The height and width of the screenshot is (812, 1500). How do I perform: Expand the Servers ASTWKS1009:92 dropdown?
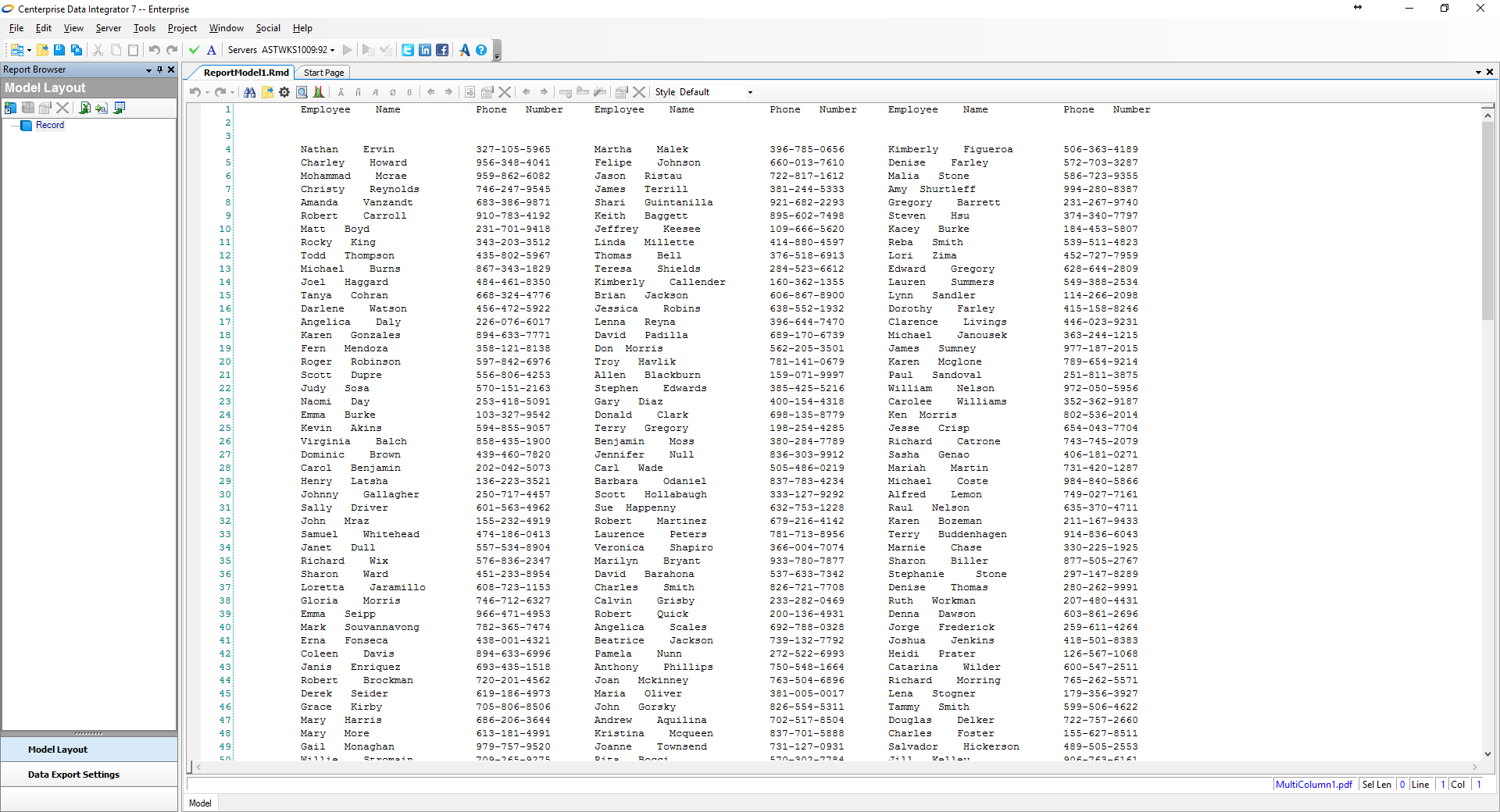[x=333, y=50]
